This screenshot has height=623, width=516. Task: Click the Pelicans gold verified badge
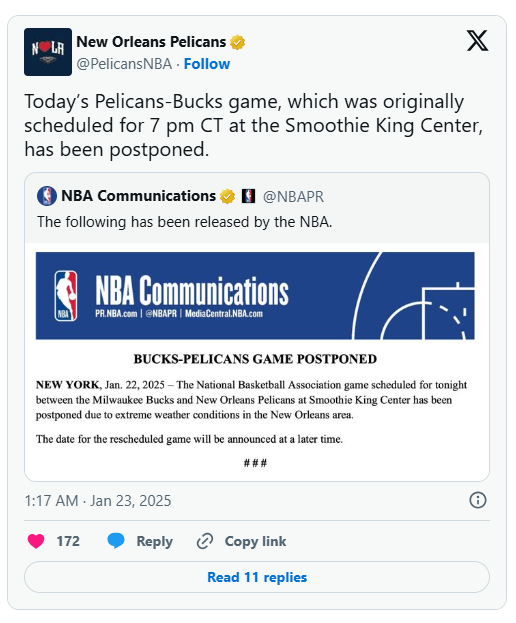[x=238, y=42]
